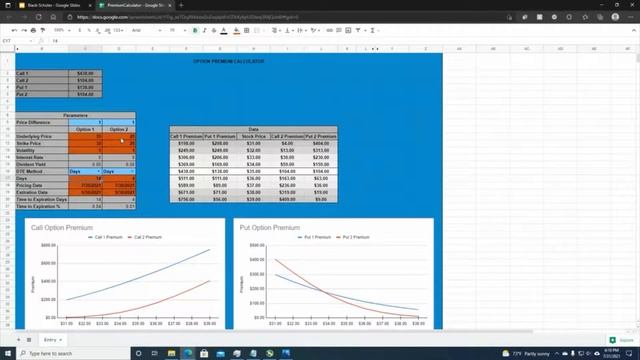Open the Entry sheet tab
The height and width of the screenshot is (360, 640).
click(x=53, y=340)
